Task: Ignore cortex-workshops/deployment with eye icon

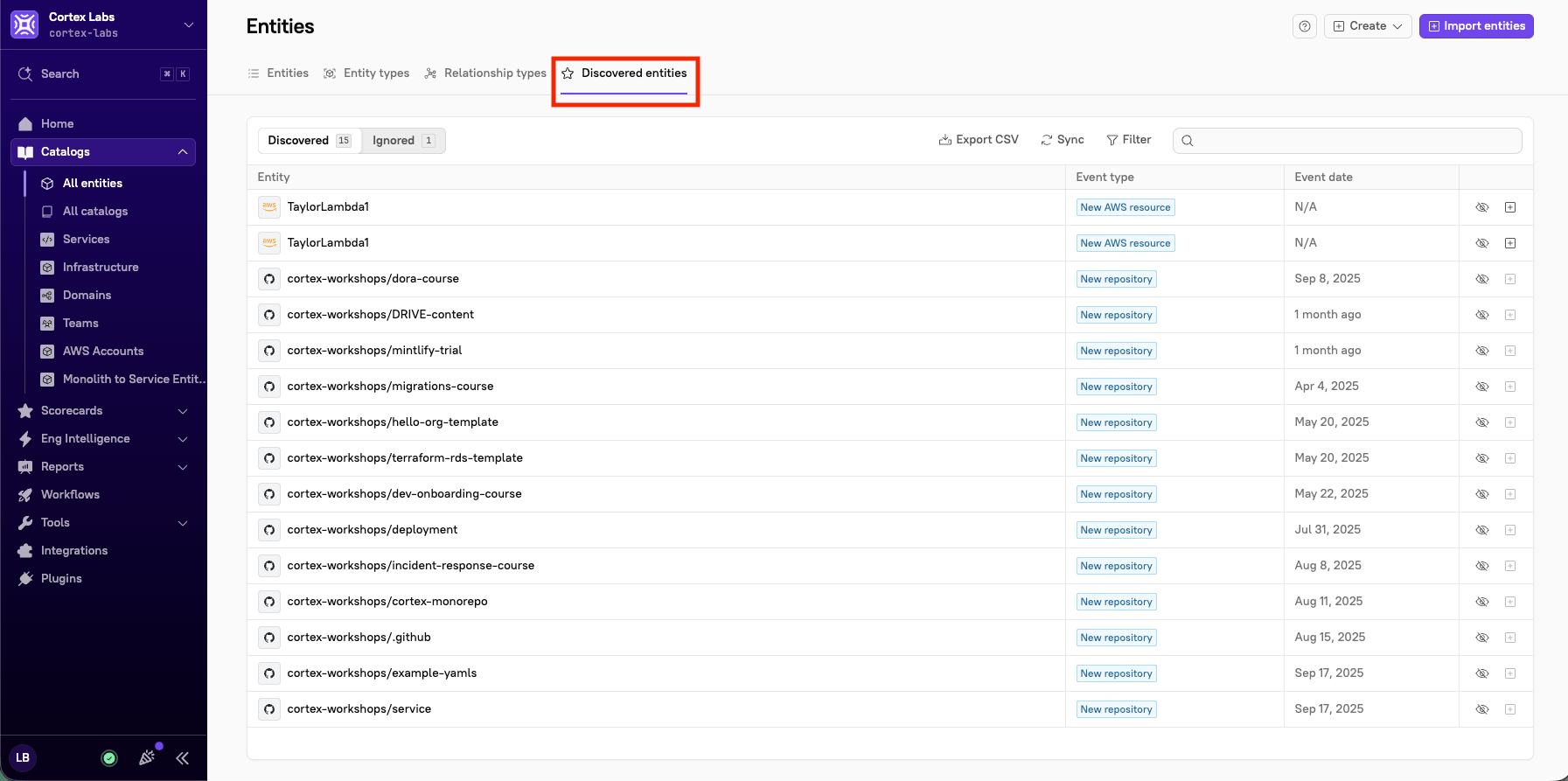Action: [1482, 530]
